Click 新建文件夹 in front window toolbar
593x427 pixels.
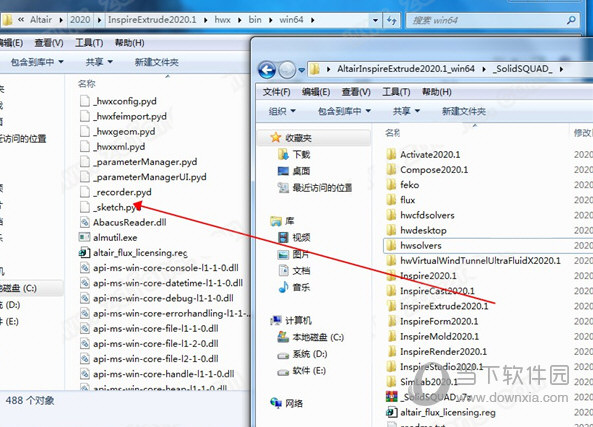[464, 111]
